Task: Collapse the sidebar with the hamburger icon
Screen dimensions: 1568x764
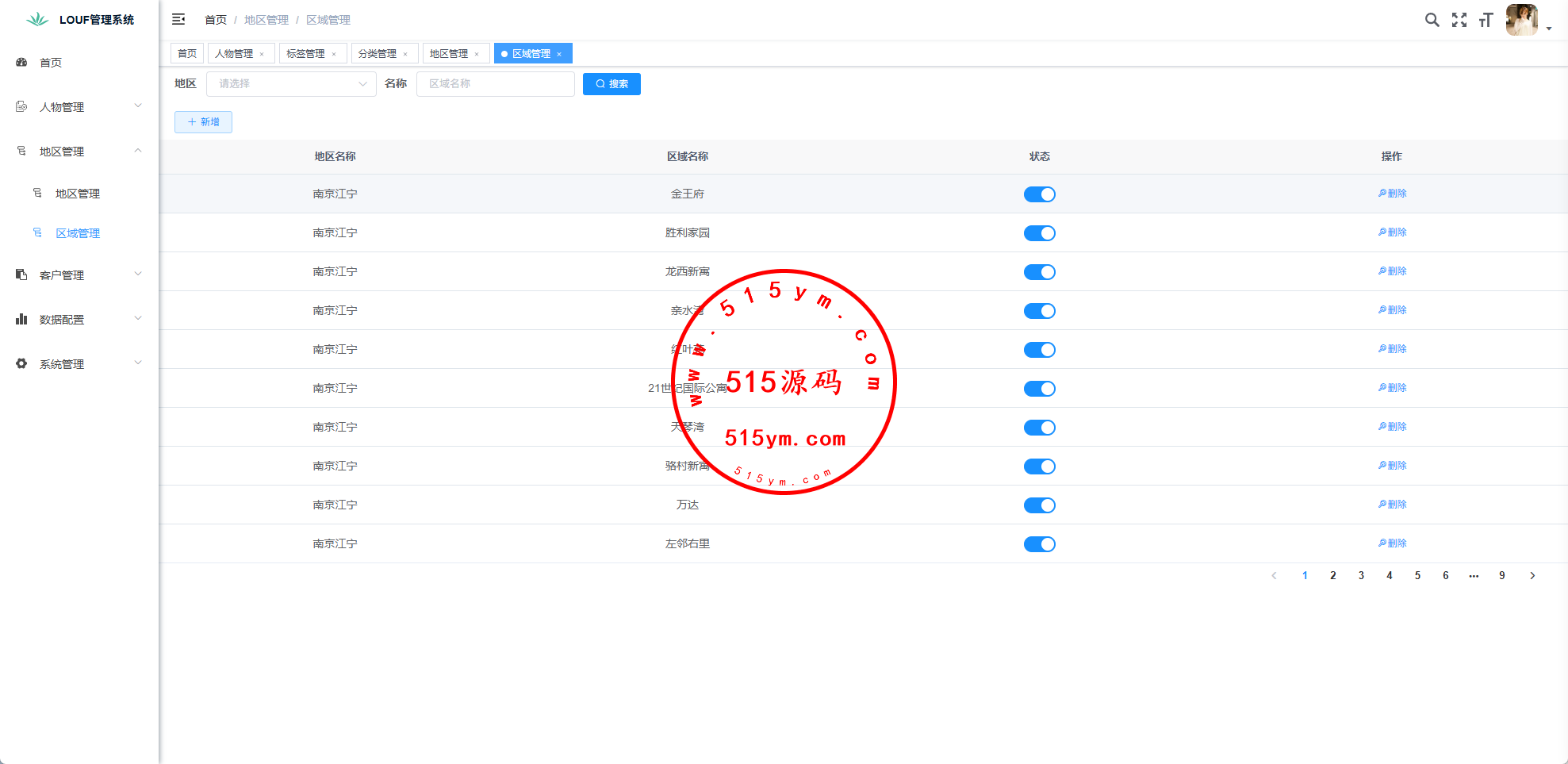Action: click(x=178, y=19)
